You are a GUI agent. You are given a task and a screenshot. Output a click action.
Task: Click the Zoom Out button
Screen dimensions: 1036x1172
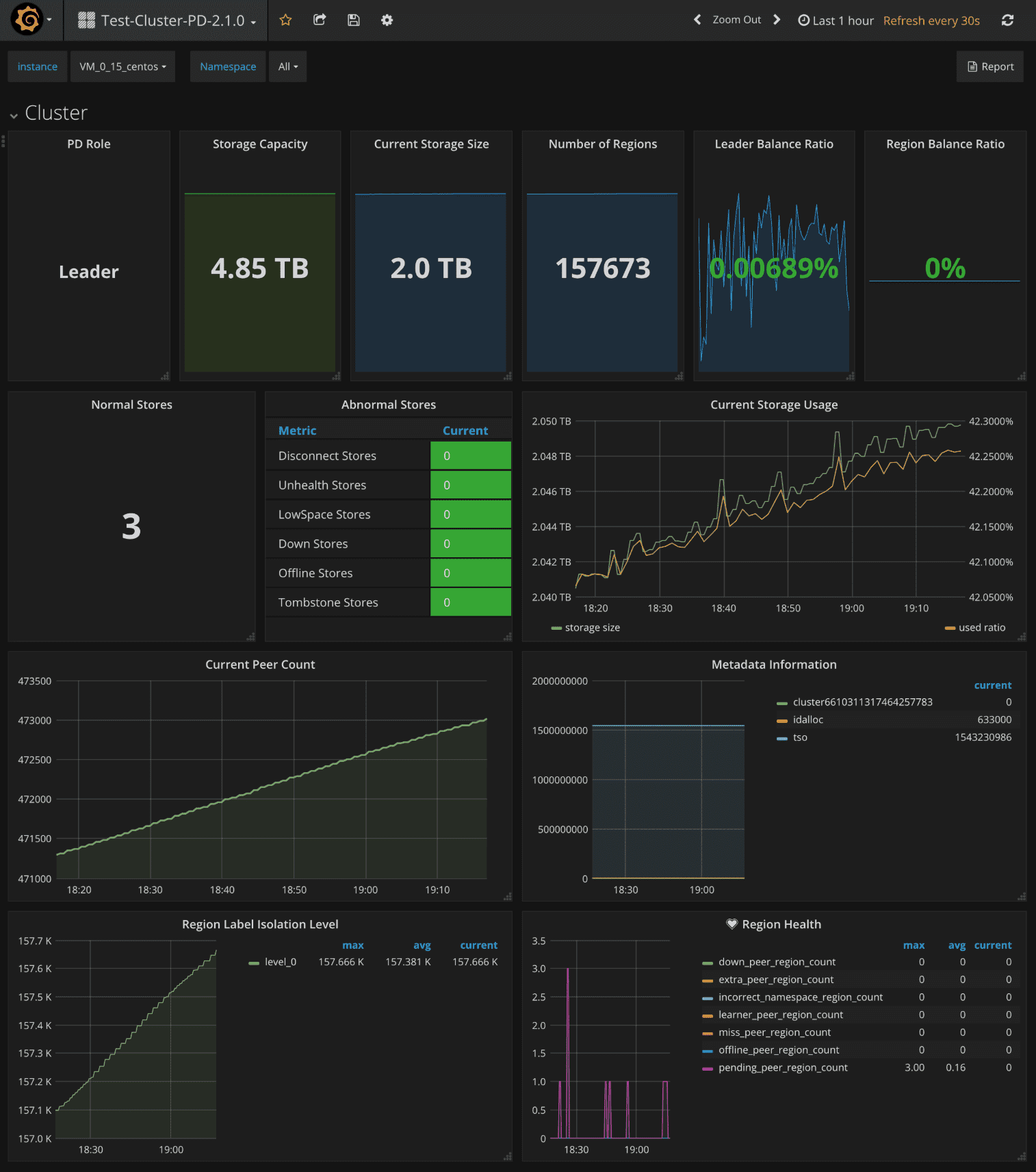coord(736,20)
